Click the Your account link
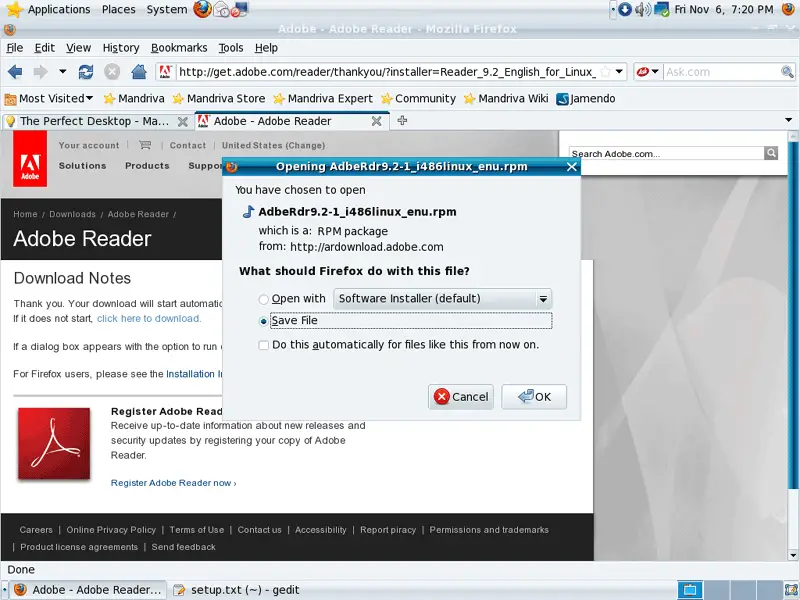This screenshot has width=800, height=600. pyautogui.click(x=89, y=145)
